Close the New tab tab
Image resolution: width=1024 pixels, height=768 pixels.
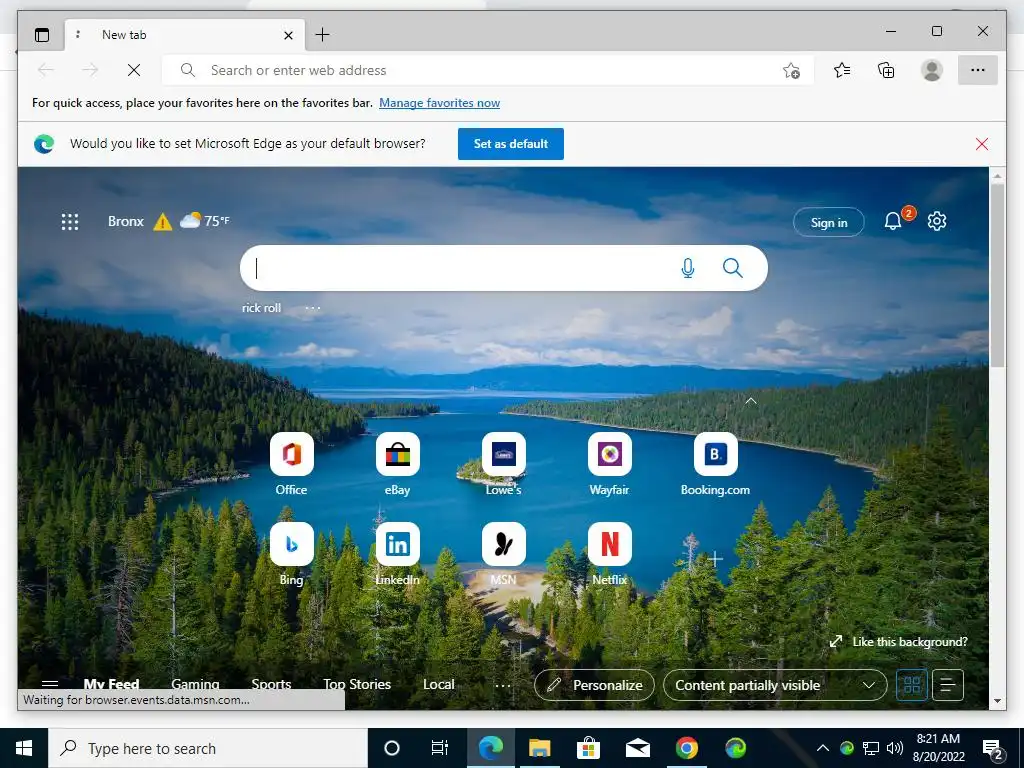[x=288, y=35]
